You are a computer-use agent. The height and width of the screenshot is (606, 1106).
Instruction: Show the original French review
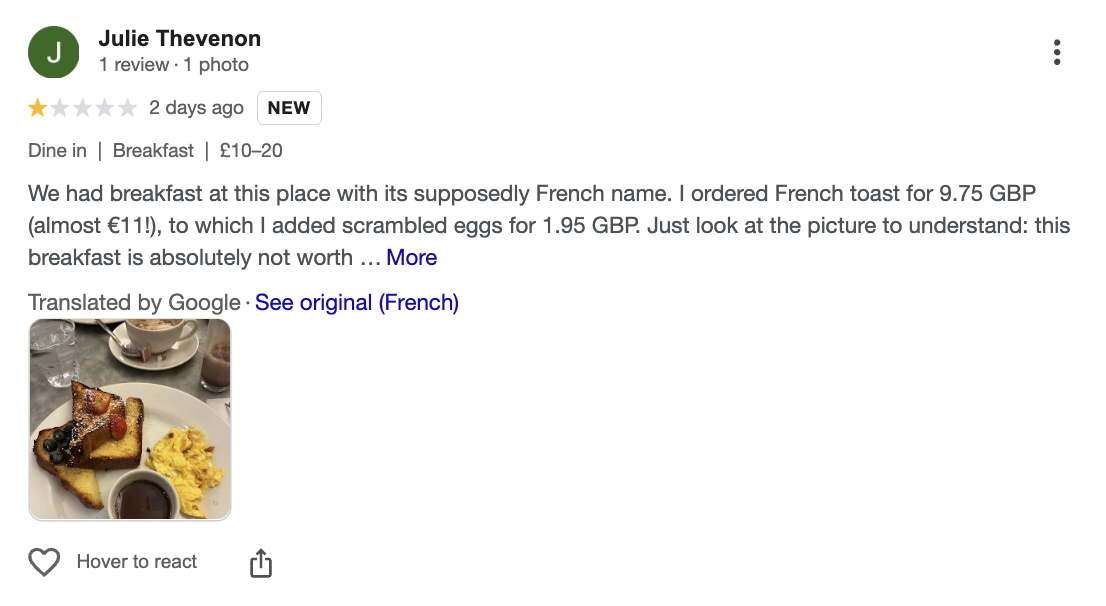(357, 302)
